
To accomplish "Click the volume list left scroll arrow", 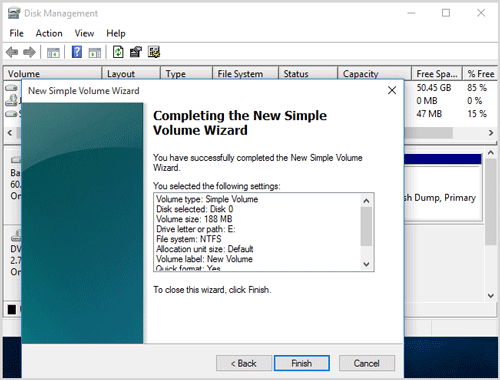I will point(10,133).
